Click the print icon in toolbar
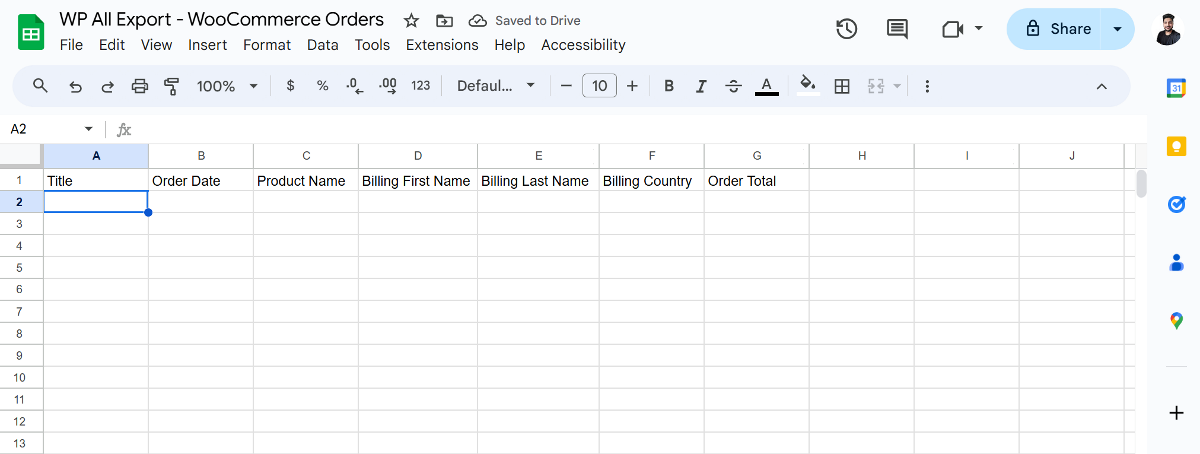This screenshot has width=1200, height=454. tap(140, 86)
